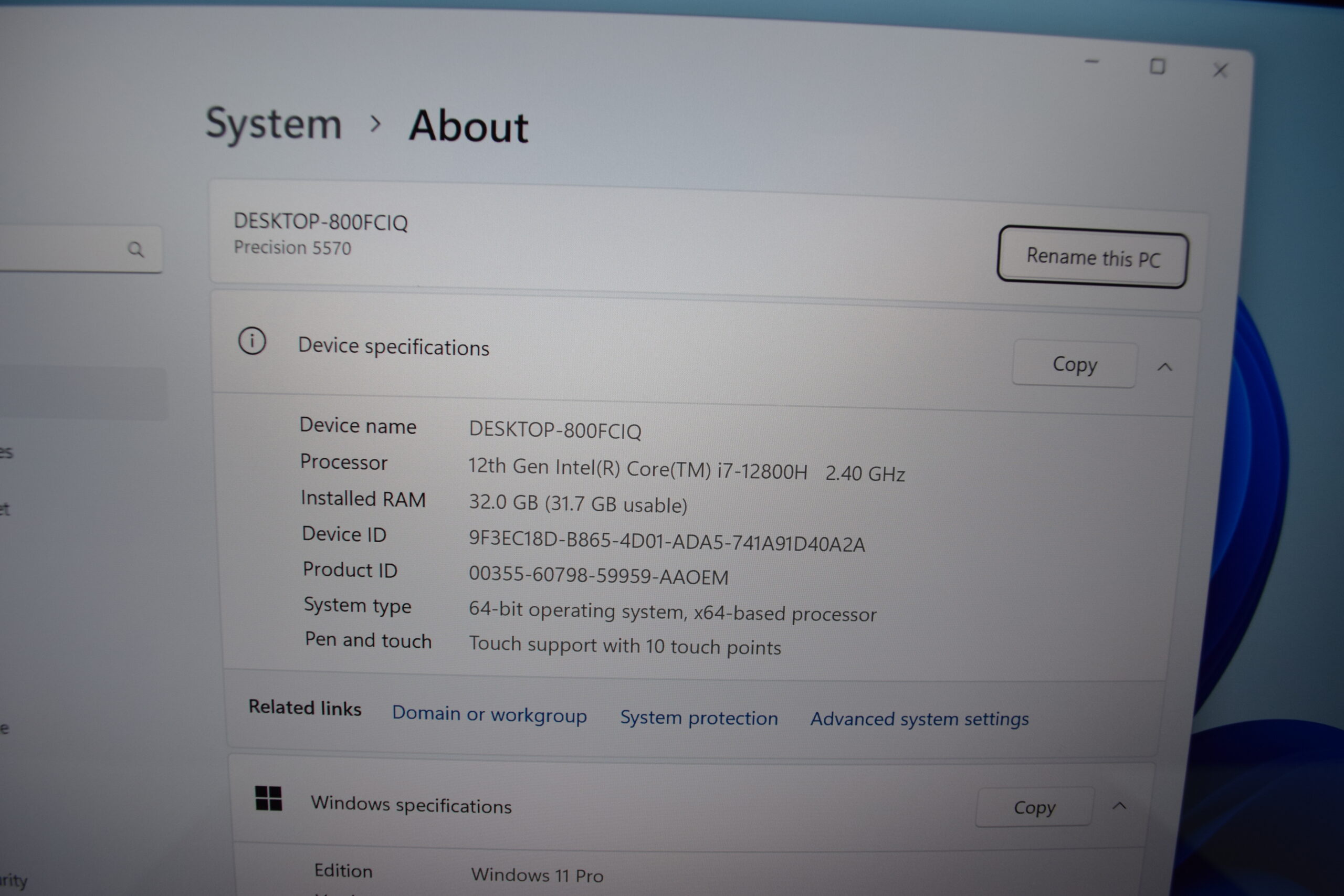Image resolution: width=1344 pixels, height=896 pixels.
Task: Go back to System in breadcrumb
Action: coord(274,124)
